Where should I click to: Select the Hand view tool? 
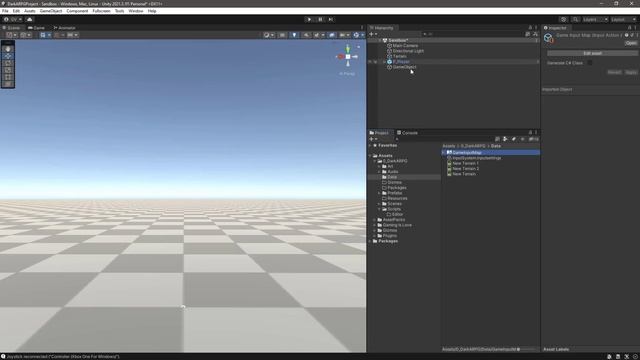[x=8, y=49]
